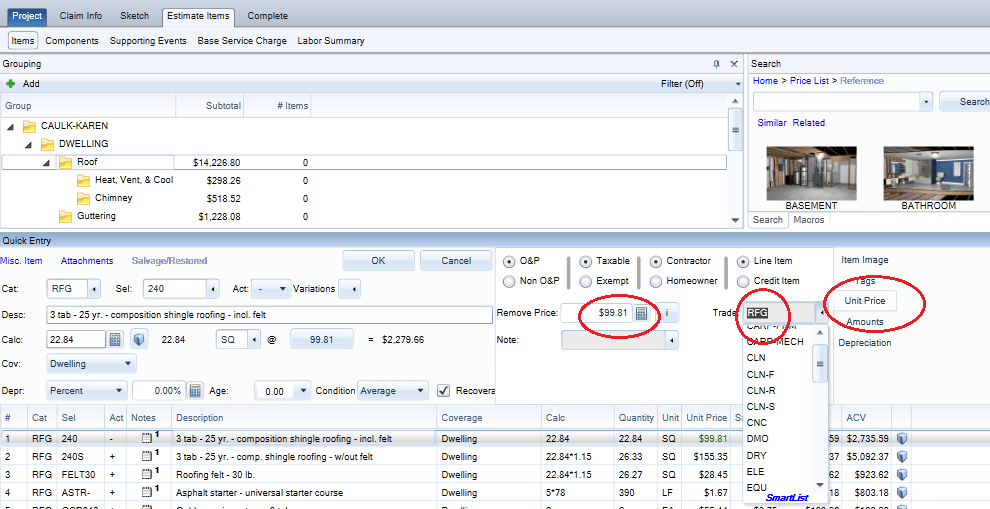Viewport: 990px width, 509px height.
Task: Open the note icon for Roofing felt row
Action: (x=146, y=474)
